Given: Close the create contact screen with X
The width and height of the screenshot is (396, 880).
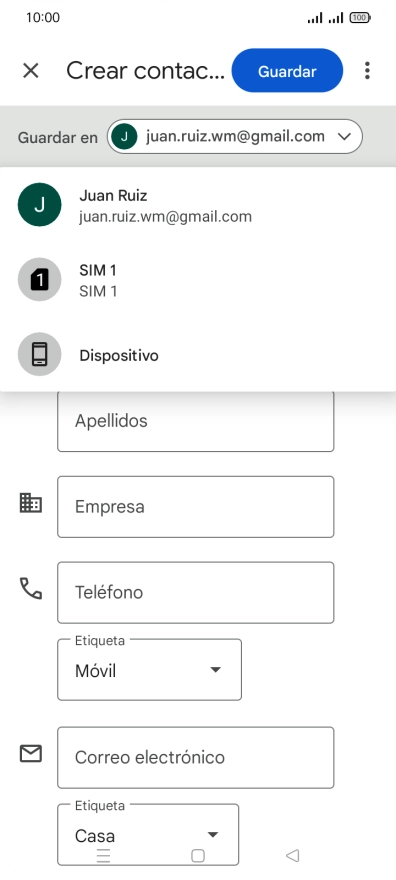Looking at the screenshot, I should tap(30, 71).
